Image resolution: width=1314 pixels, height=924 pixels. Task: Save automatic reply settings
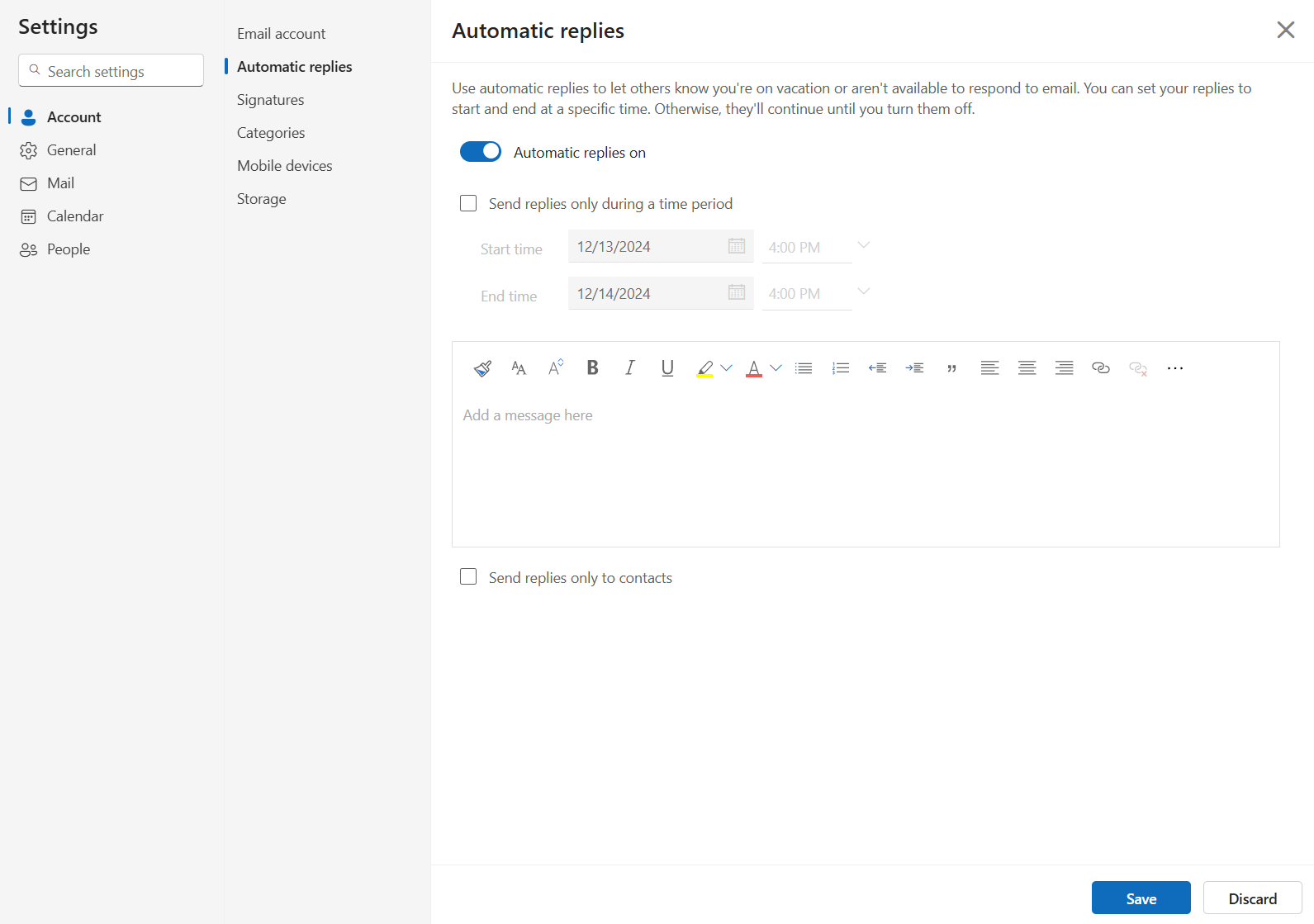coord(1141,898)
